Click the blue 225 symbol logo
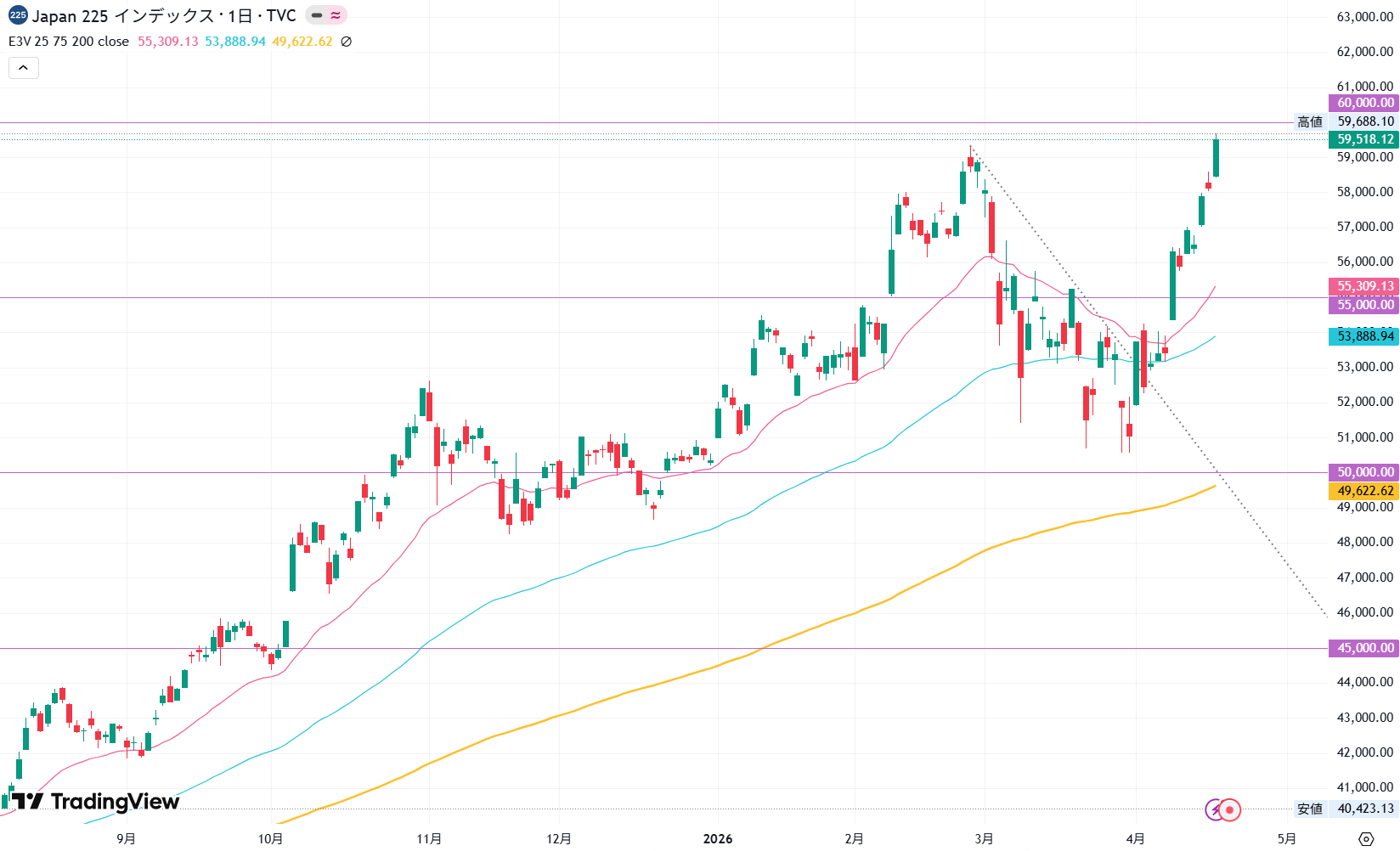1400x851 pixels. click(18, 15)
